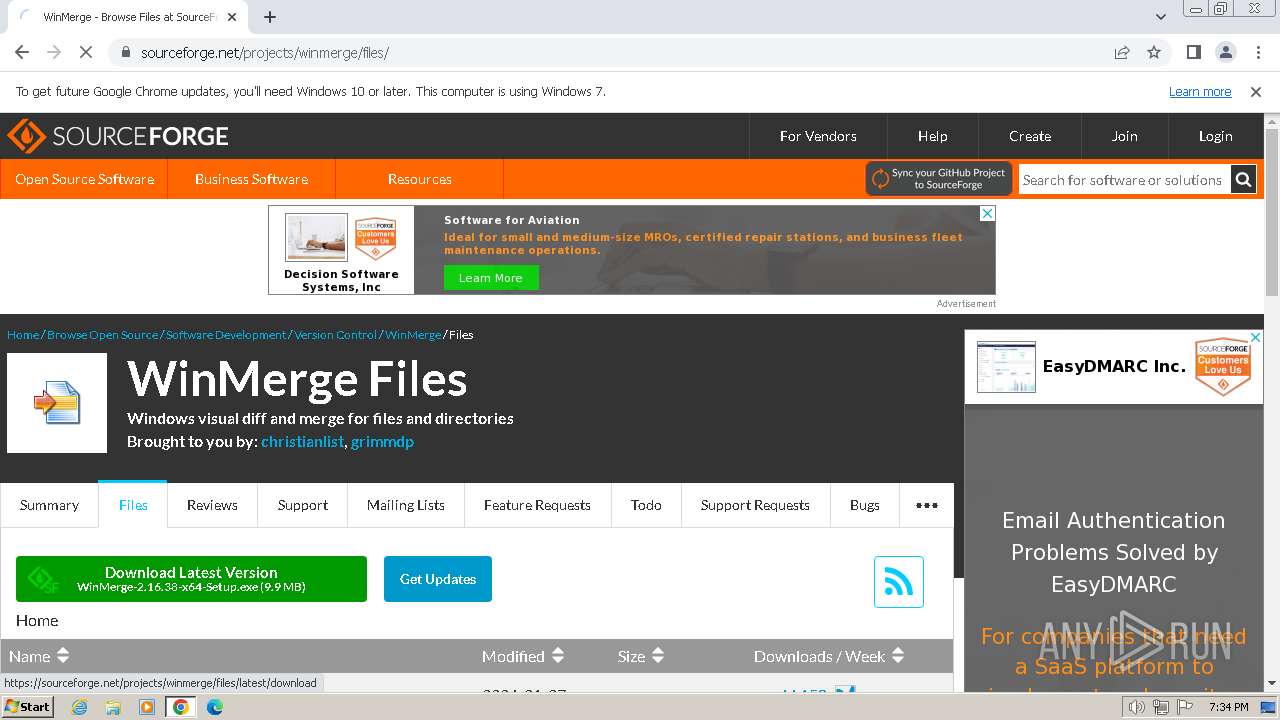The image size is (1280, 720).
Task: Open the Support tab
Action: click(302, 505)
